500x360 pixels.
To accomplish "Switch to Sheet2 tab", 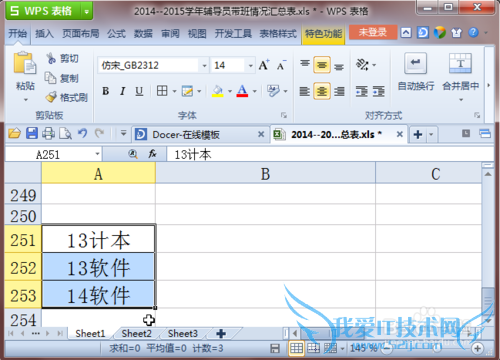I will (136, 333).
